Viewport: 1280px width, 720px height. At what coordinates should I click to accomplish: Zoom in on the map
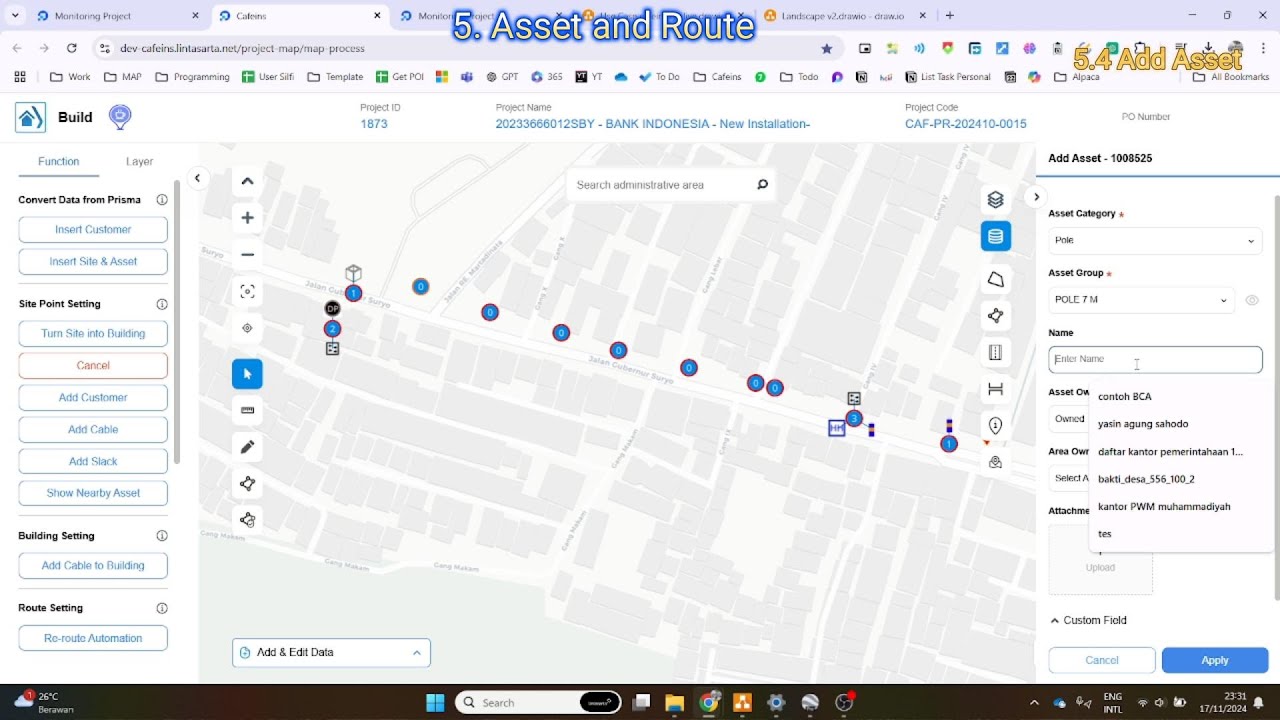click(248, 218)
